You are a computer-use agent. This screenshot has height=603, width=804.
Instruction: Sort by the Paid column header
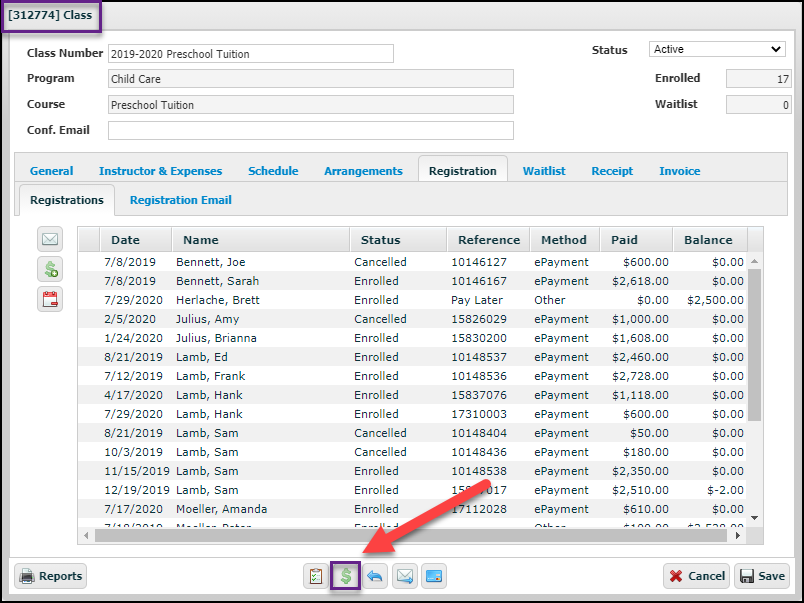[x=636, y=239]
